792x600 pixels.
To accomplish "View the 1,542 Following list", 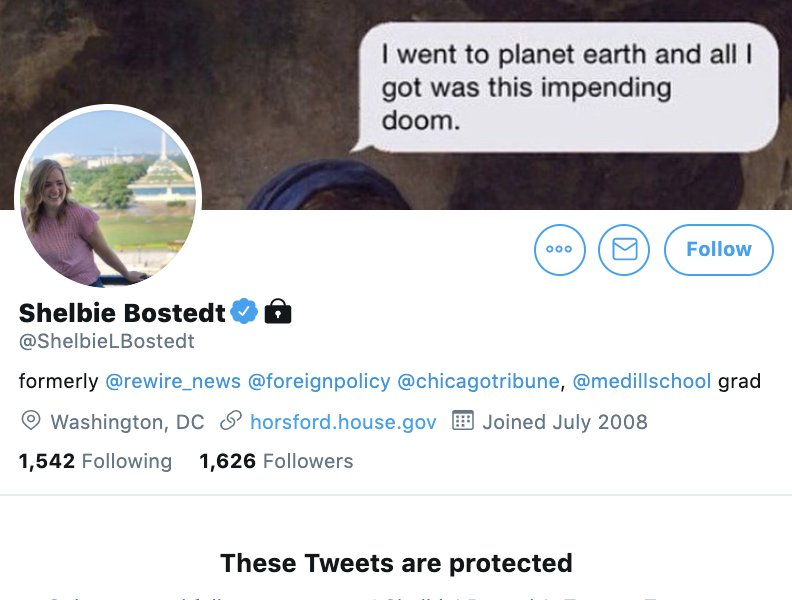I will coord(95,461).
